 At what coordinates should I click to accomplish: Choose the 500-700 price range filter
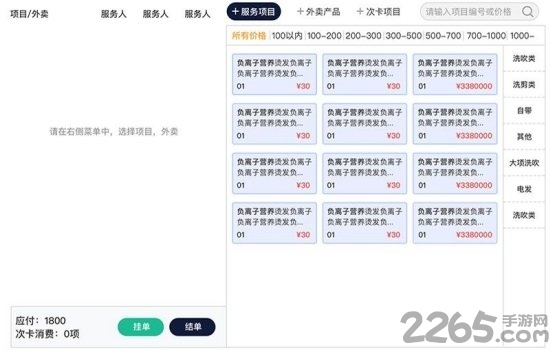pos(443,35)
